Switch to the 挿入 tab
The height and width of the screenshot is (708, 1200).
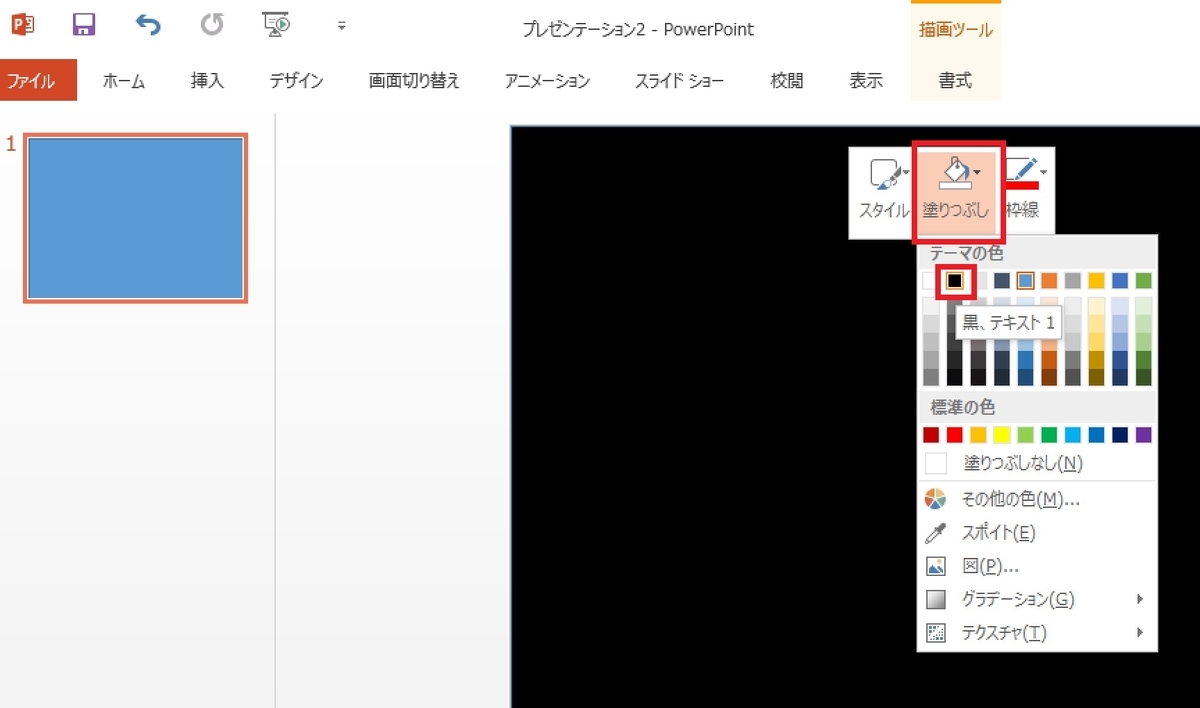pos(207,81)
